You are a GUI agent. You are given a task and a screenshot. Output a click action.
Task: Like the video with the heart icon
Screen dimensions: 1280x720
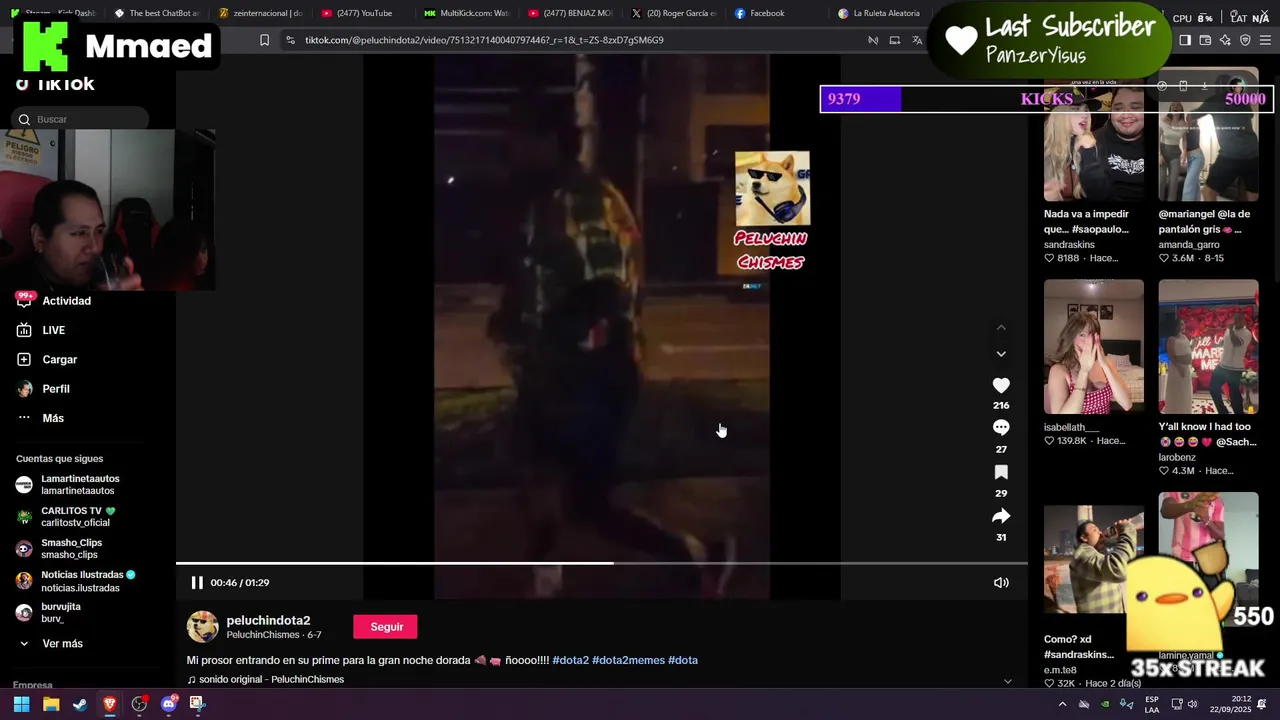click(1001, 385)
